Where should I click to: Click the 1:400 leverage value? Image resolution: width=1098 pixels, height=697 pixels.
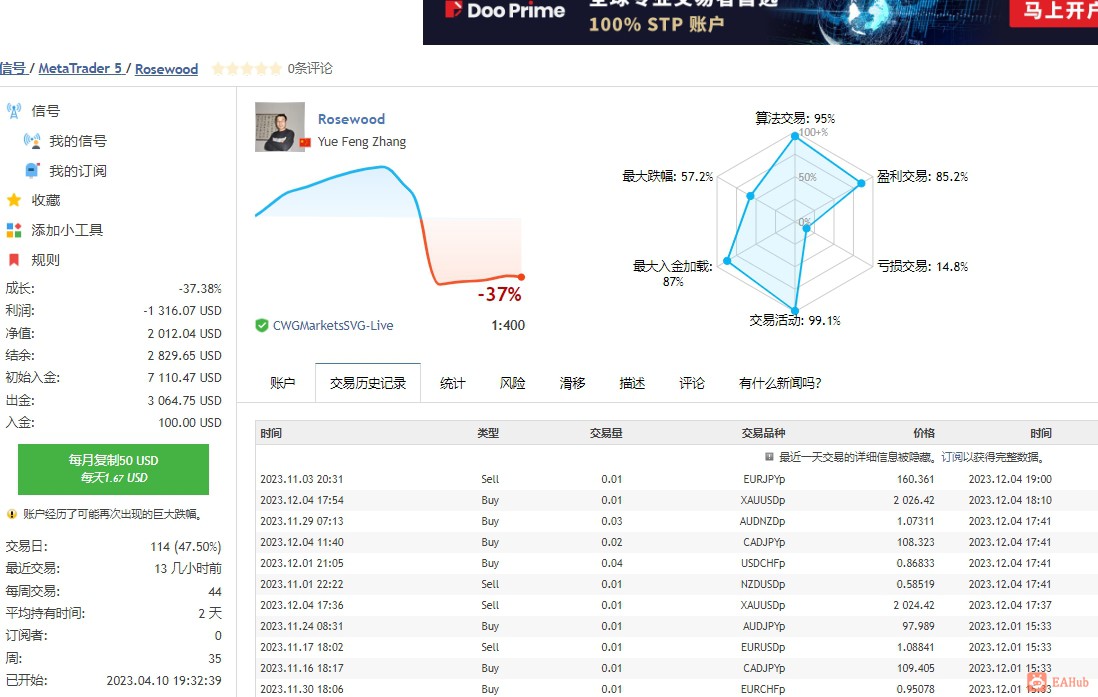coord(508,325)
